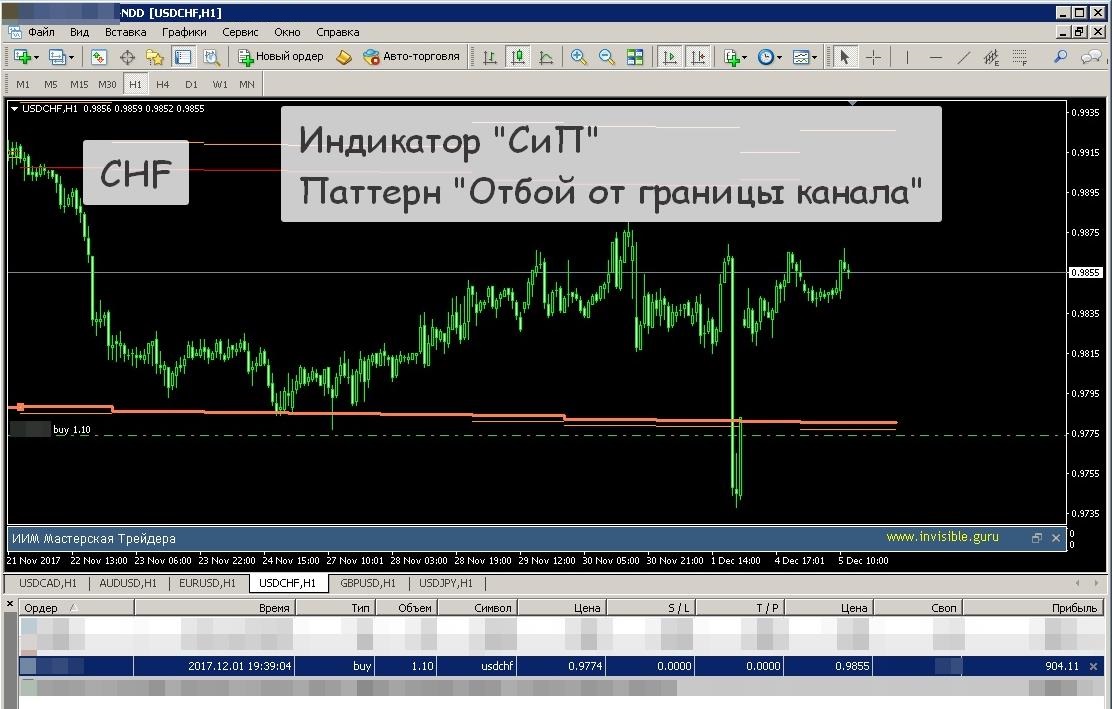This screenshot has height=709, width=1112.
Task: Expand the Indicators dropdown arrow
Action: click(744, 57)
